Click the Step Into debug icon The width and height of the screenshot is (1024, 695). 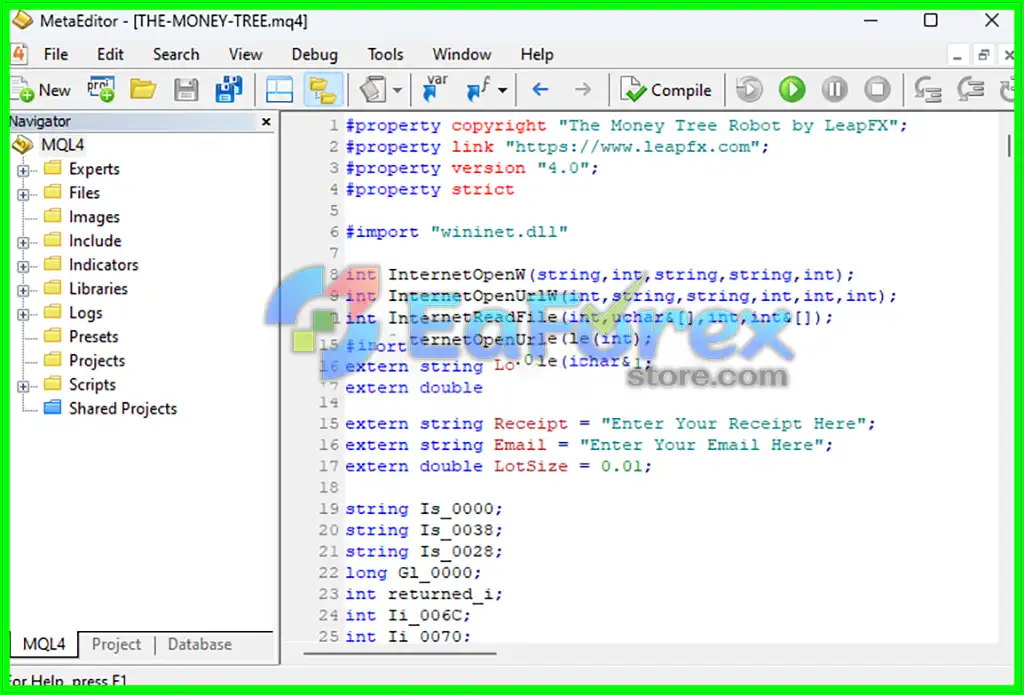pyautogui.click(x=927, y=89)
